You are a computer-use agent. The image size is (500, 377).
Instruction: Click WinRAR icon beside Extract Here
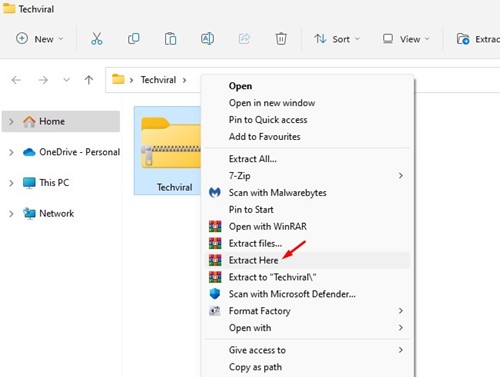[215, 260]
